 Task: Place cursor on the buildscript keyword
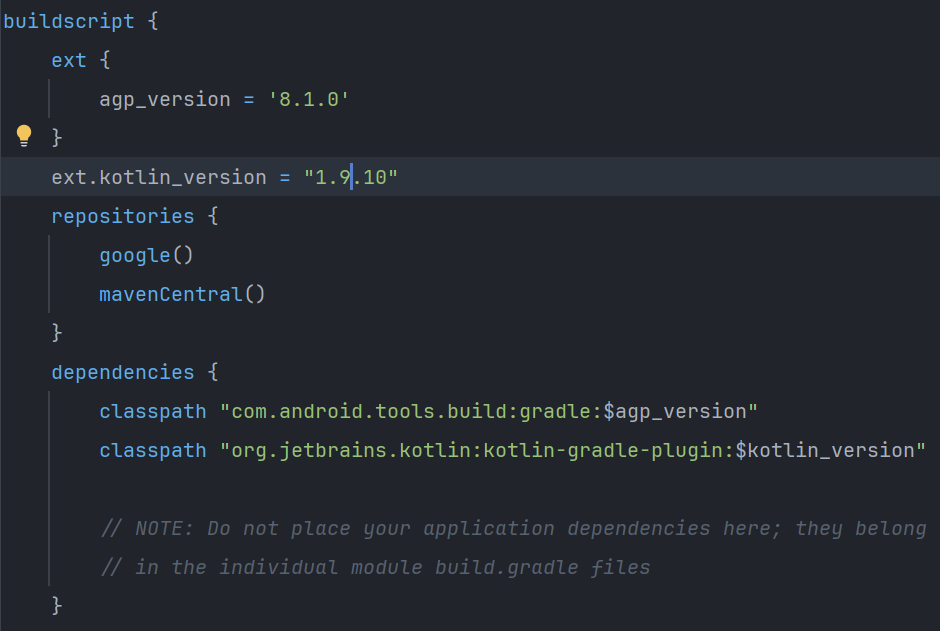(x=68, y=21)
